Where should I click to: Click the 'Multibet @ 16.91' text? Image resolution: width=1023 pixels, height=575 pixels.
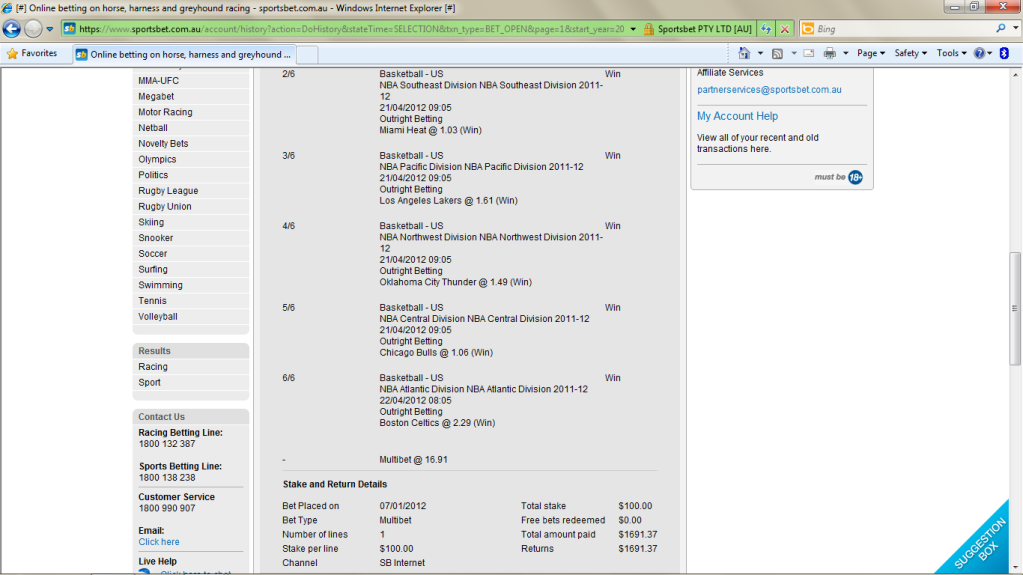(x=413, y=459)
